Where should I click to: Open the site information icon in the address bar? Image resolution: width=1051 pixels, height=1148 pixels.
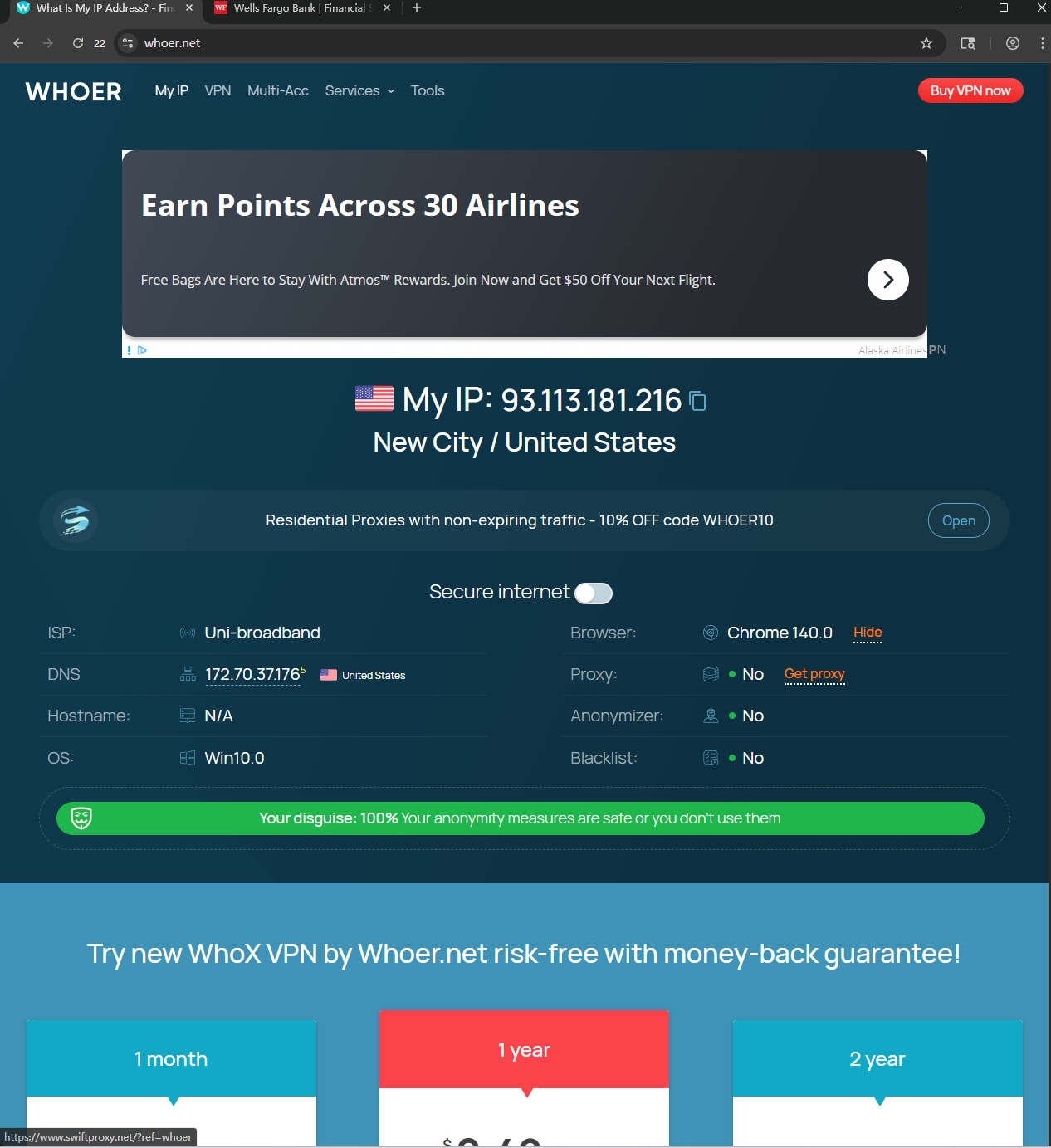coord(128,43)
